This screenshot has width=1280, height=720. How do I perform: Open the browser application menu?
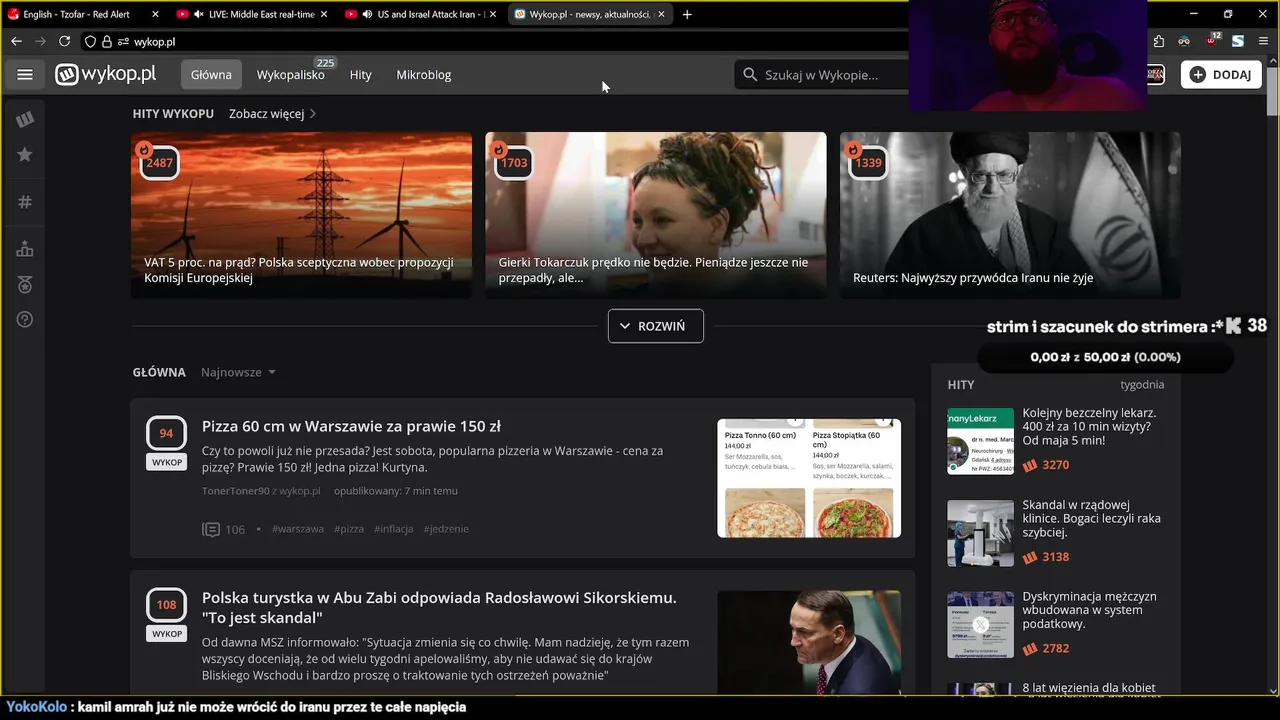(x=1263, y=41)
